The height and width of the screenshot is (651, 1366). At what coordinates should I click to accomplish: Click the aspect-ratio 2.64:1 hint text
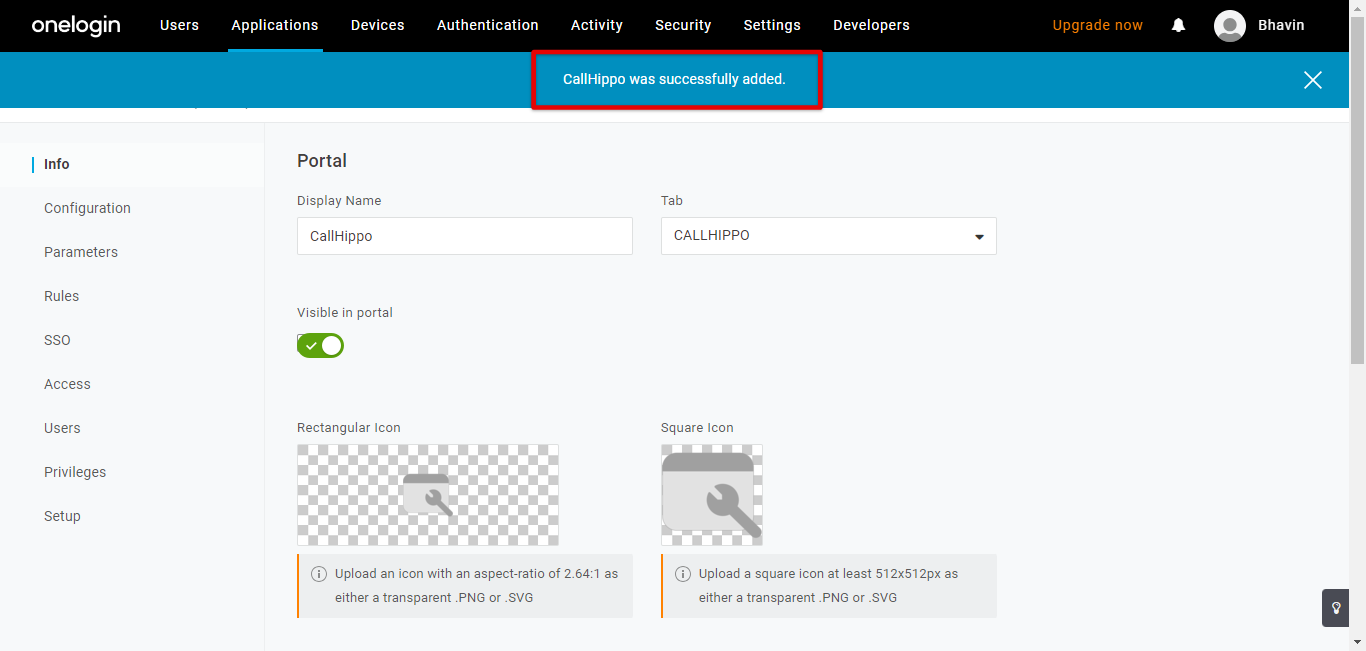(x=477, y=586)
